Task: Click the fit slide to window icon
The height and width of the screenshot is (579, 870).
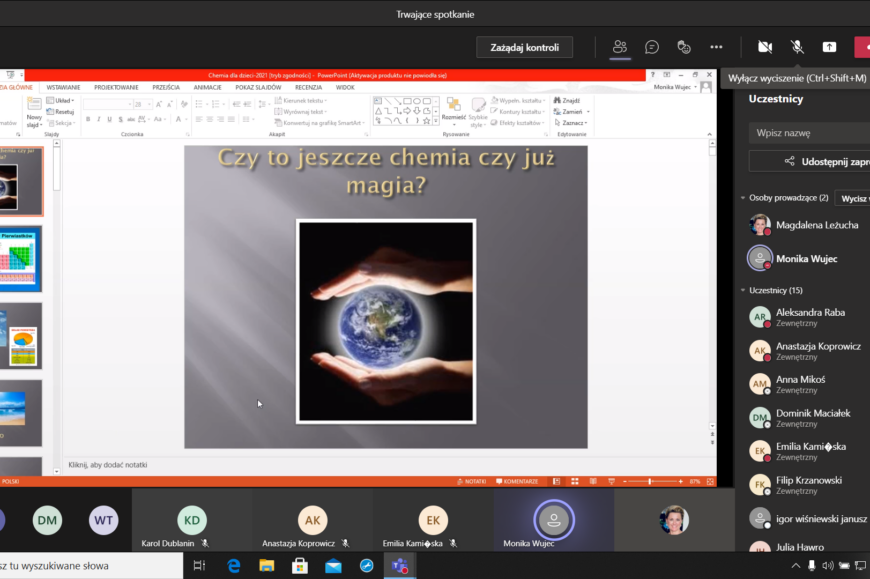Action: point(710,481)
